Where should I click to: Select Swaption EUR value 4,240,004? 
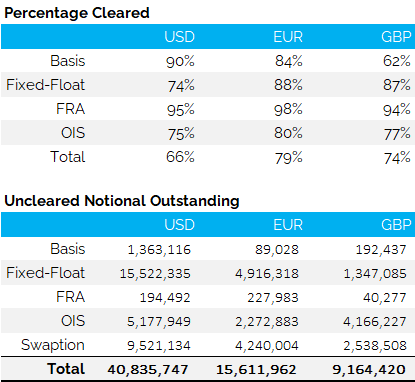(x=267, y=345)
